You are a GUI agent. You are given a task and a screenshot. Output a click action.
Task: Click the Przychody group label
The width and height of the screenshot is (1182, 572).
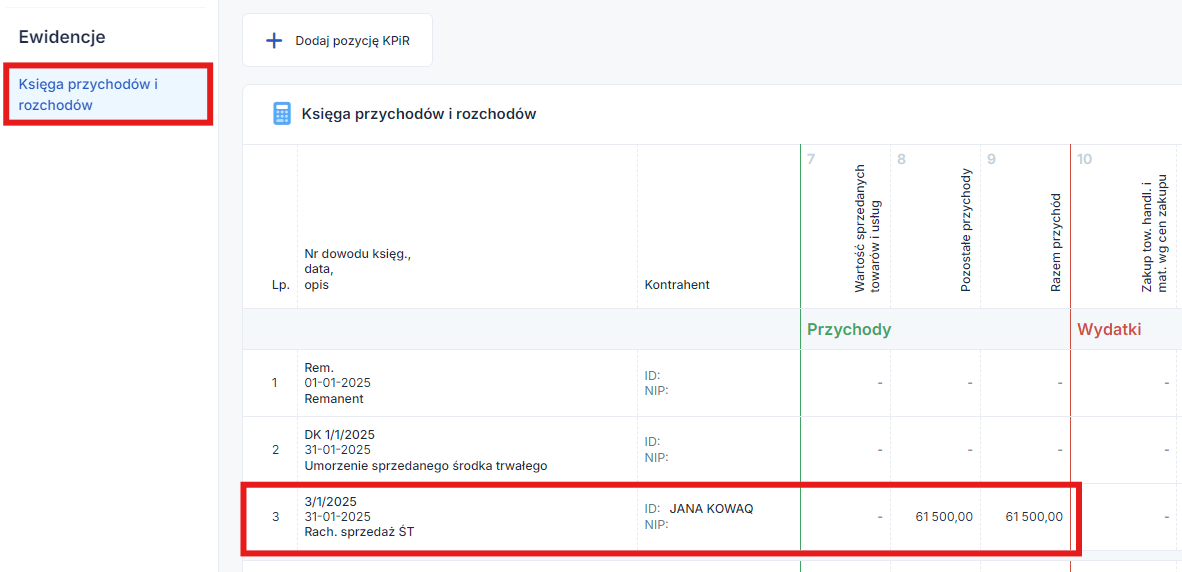tap(850, 329)
